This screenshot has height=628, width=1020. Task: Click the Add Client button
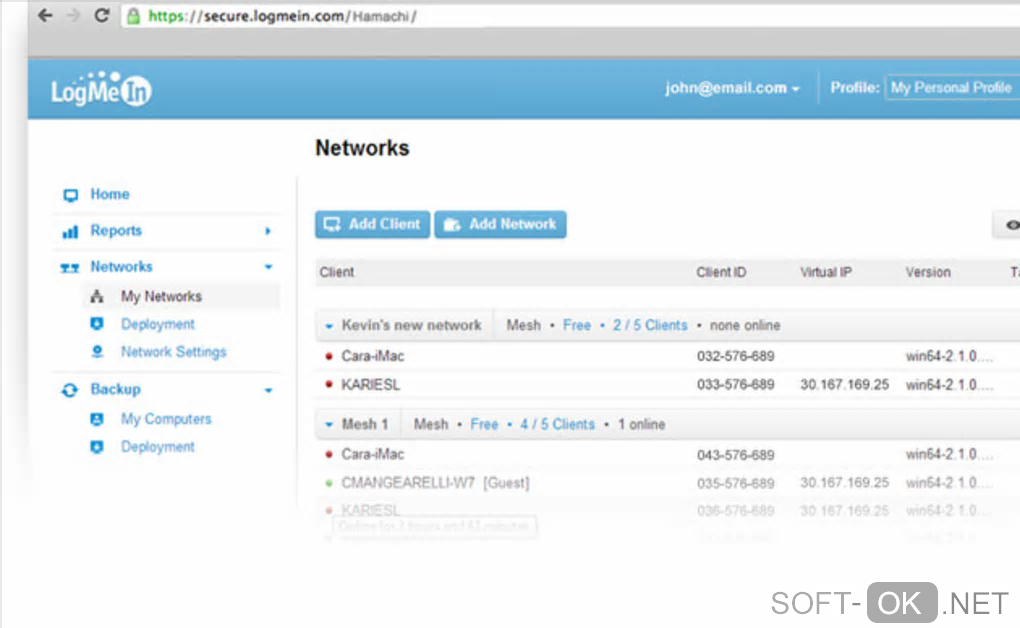[373, 225]
